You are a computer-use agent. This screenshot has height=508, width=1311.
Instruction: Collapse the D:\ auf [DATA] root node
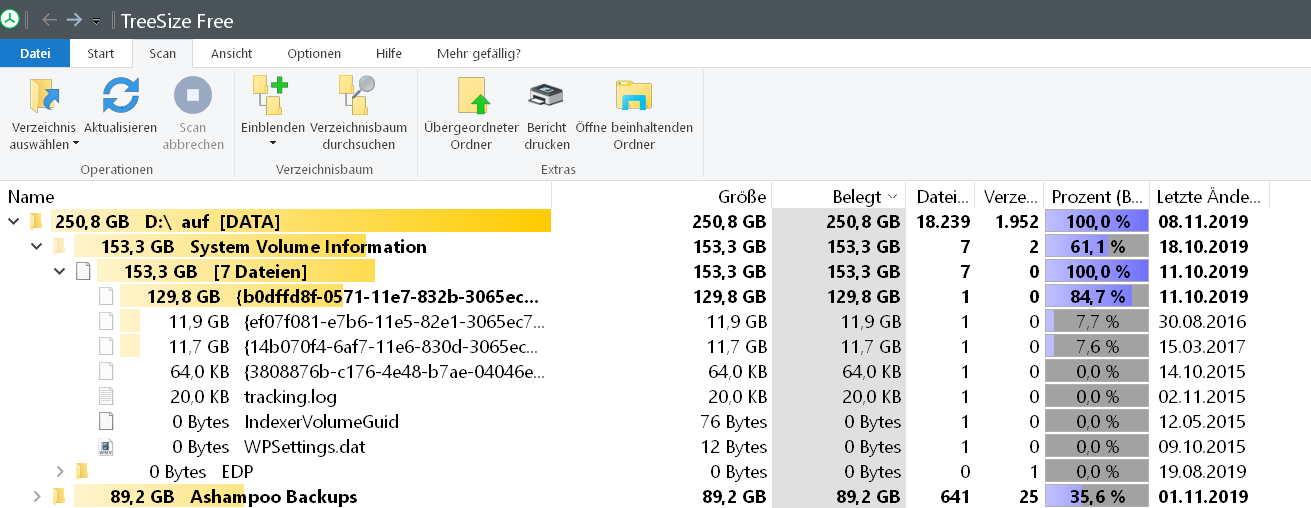tap(13, 221)
